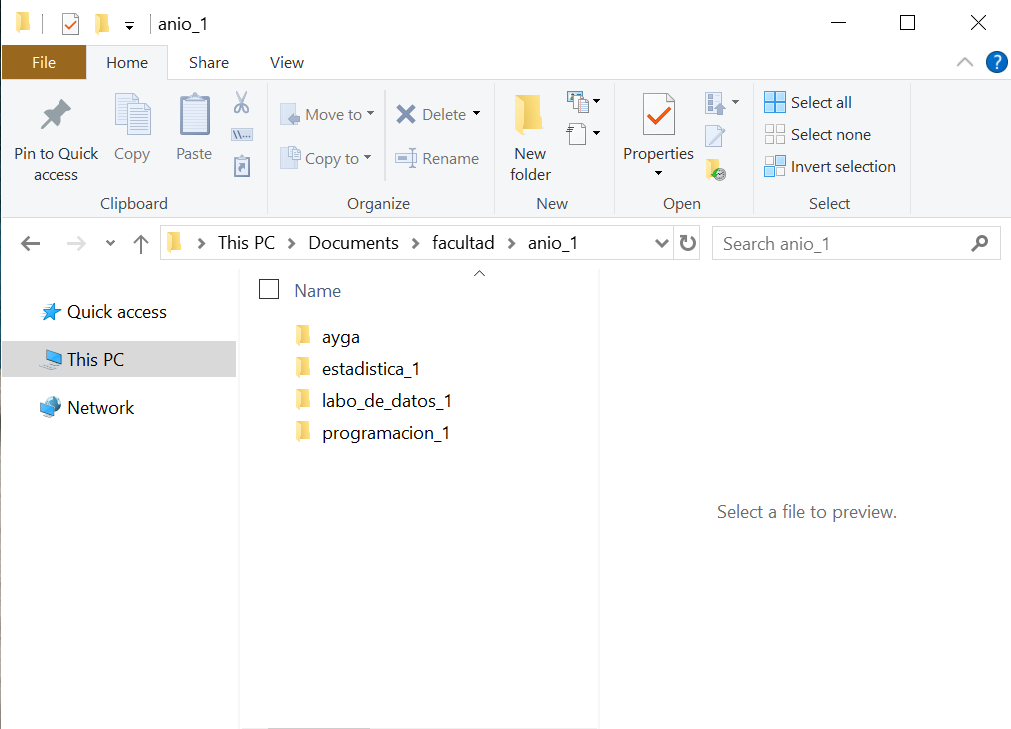1011x729 pixels.
Task: Click the Paste clipboard icon
Action: (x=194, y=116)
